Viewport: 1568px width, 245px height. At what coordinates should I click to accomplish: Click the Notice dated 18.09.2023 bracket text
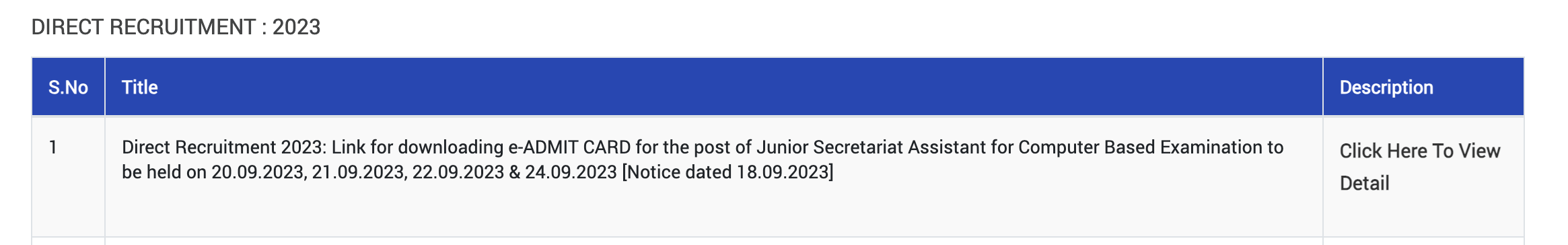[728, 172]
